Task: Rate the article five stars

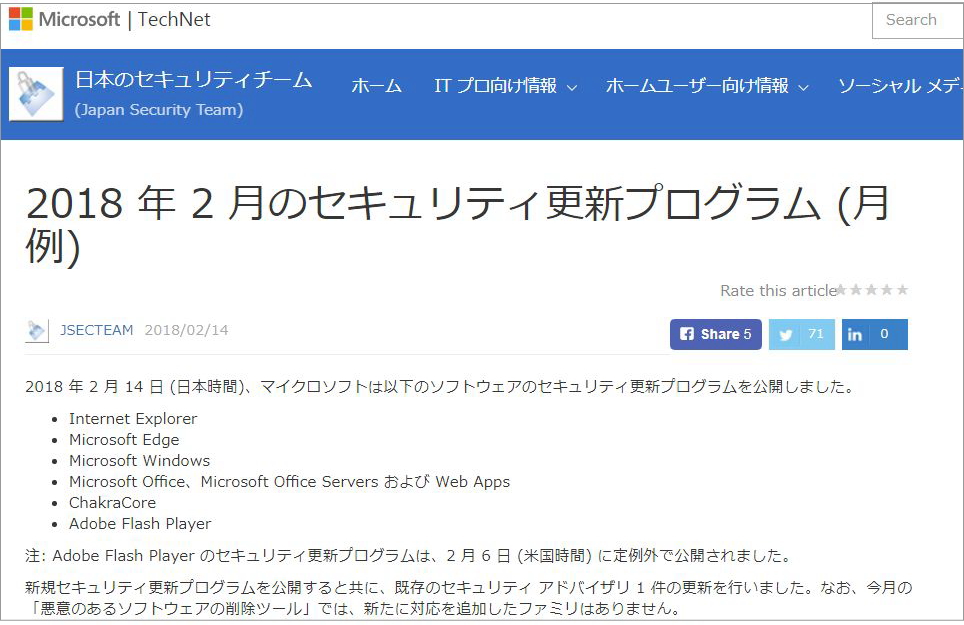Action: point(902,290)
